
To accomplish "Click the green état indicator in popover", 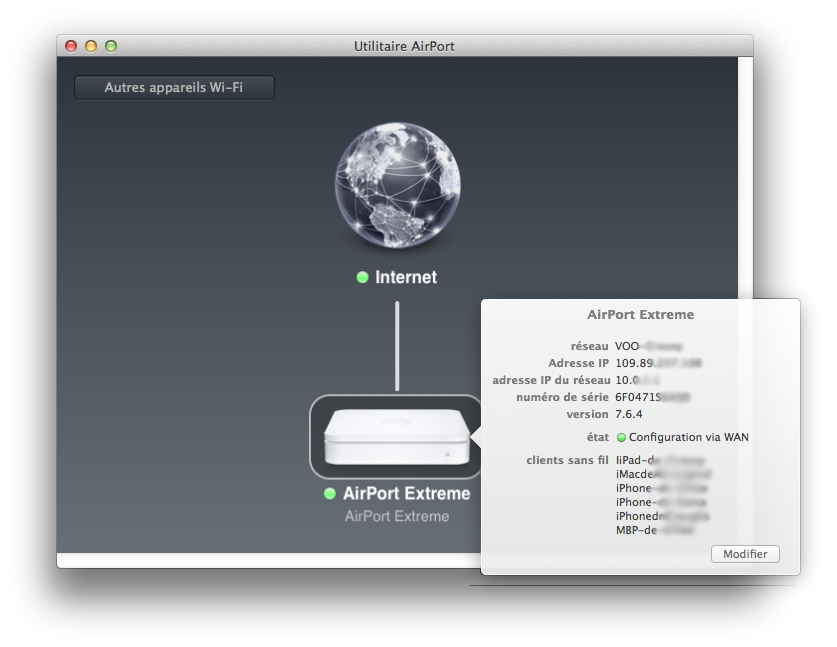I will tap(621, 437).
